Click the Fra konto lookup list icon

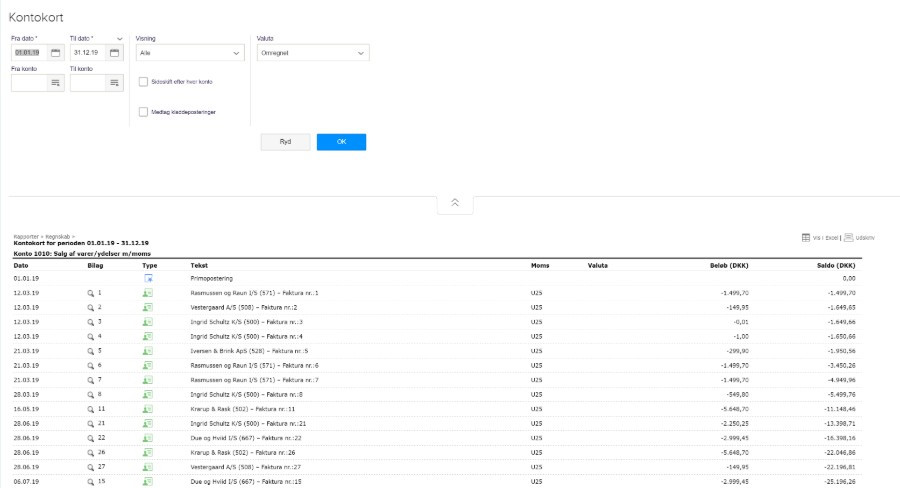point(55,84)
